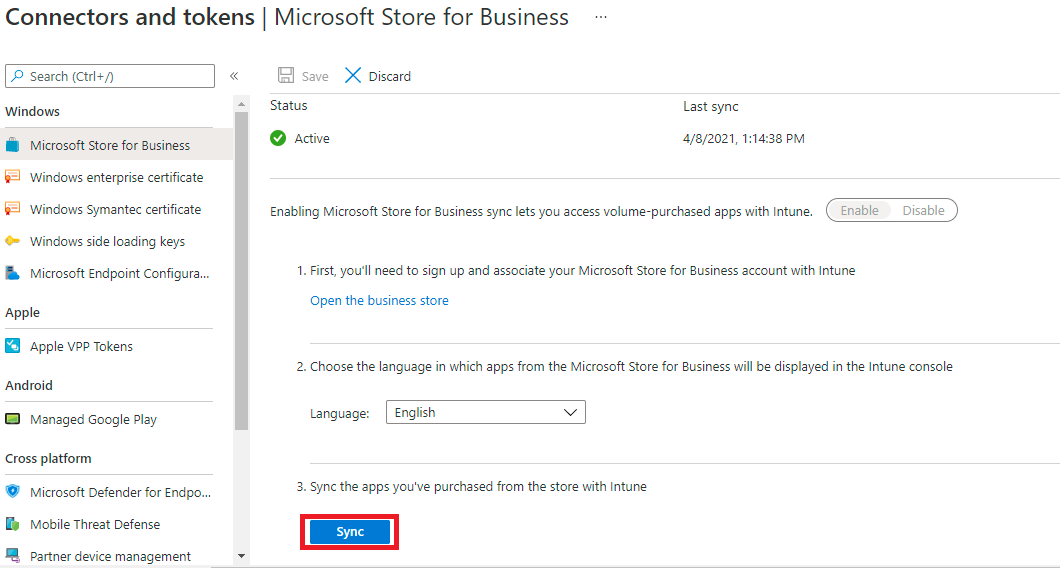This screenshot has height=568, width=1060.
Task: Click the Windows Symantec certificate icon
Action: (x=12, y=209)
